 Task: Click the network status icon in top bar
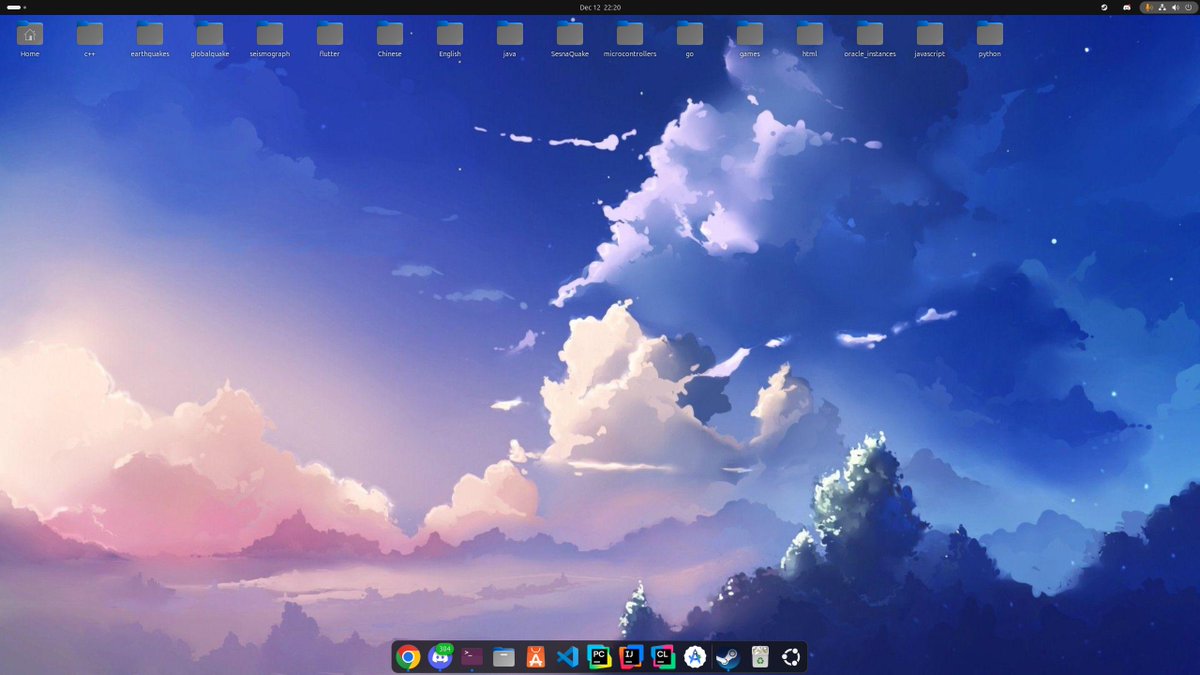pos(1162,7)
